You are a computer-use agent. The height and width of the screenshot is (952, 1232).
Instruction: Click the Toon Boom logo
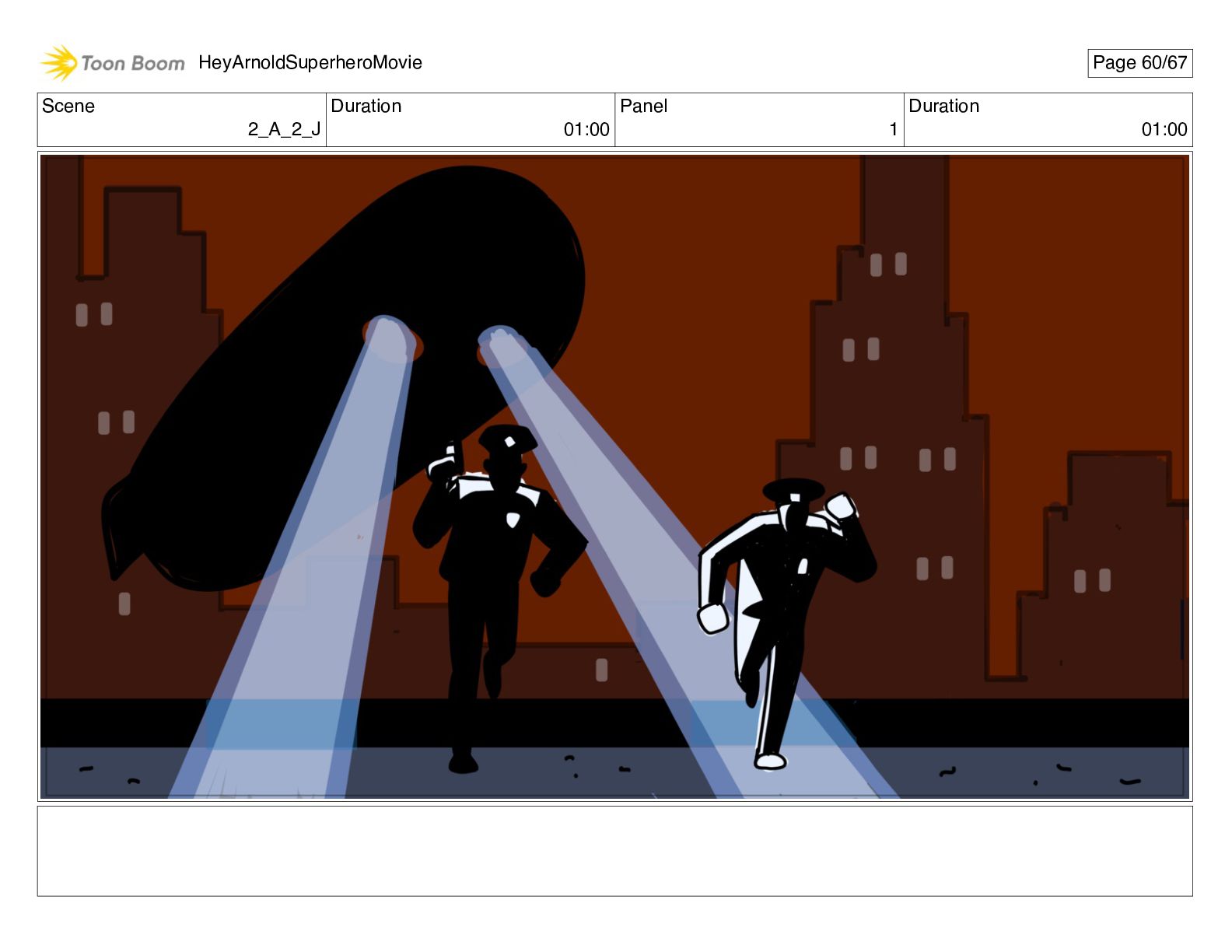(x=113, y=63)
